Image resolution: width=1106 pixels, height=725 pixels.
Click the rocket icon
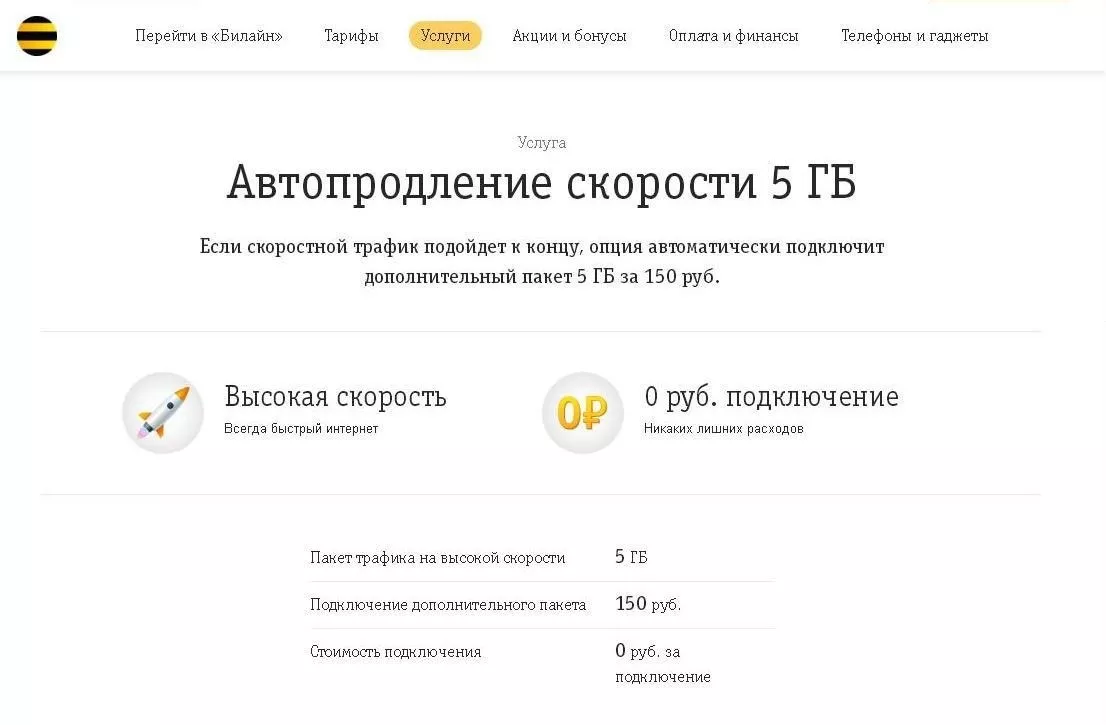pos(163,413)
